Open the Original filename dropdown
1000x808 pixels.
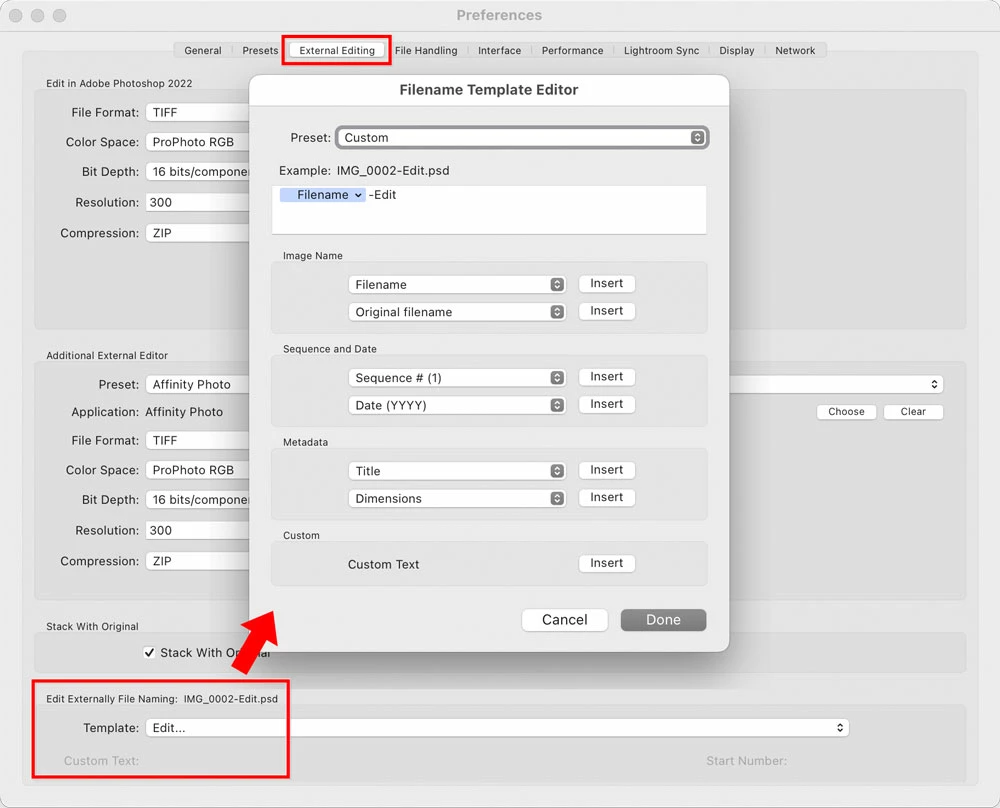tap(457, 312)
